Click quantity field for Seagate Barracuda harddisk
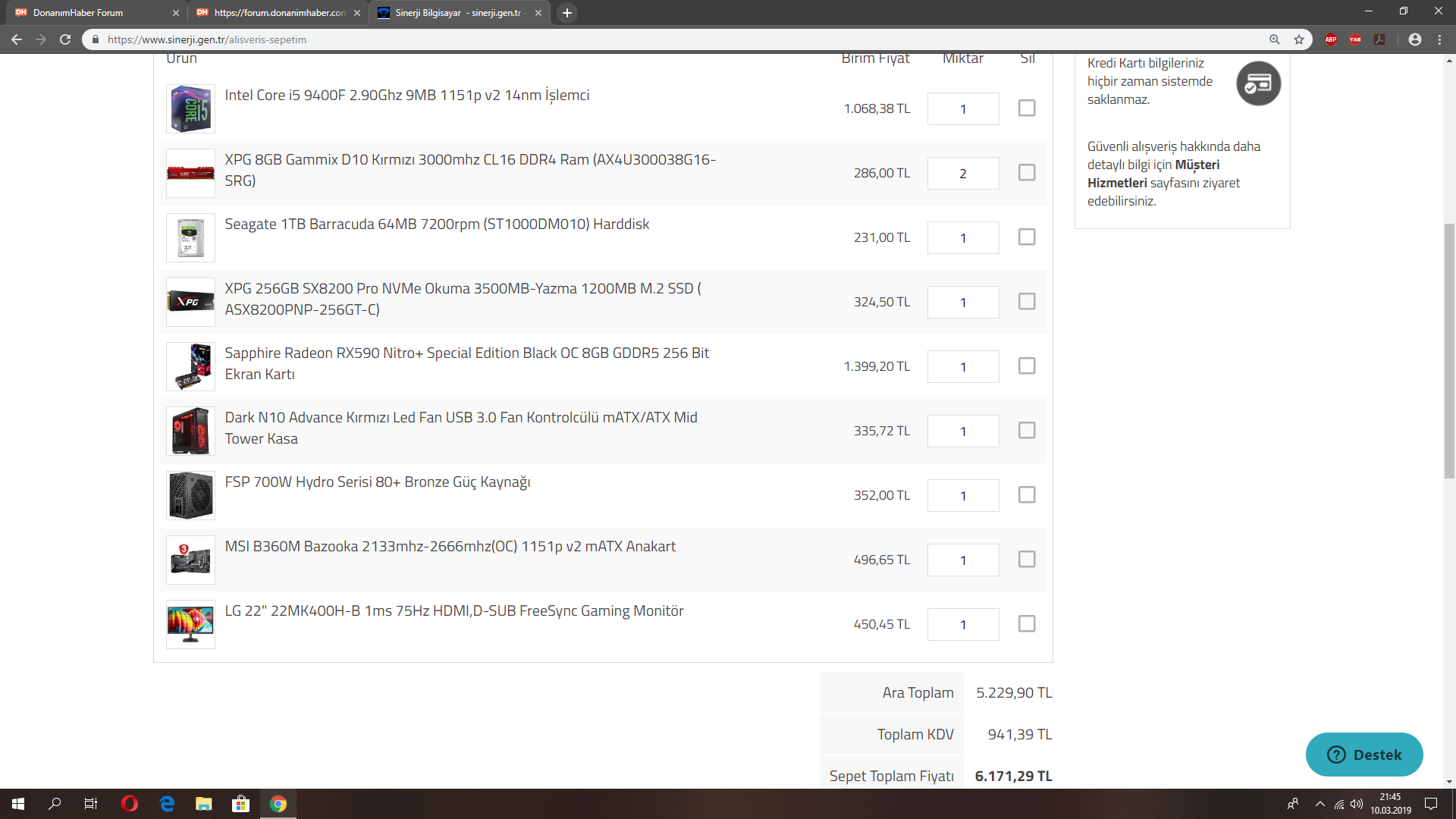The width and height of the screenshot is (1456, 819). click(963, 237)
